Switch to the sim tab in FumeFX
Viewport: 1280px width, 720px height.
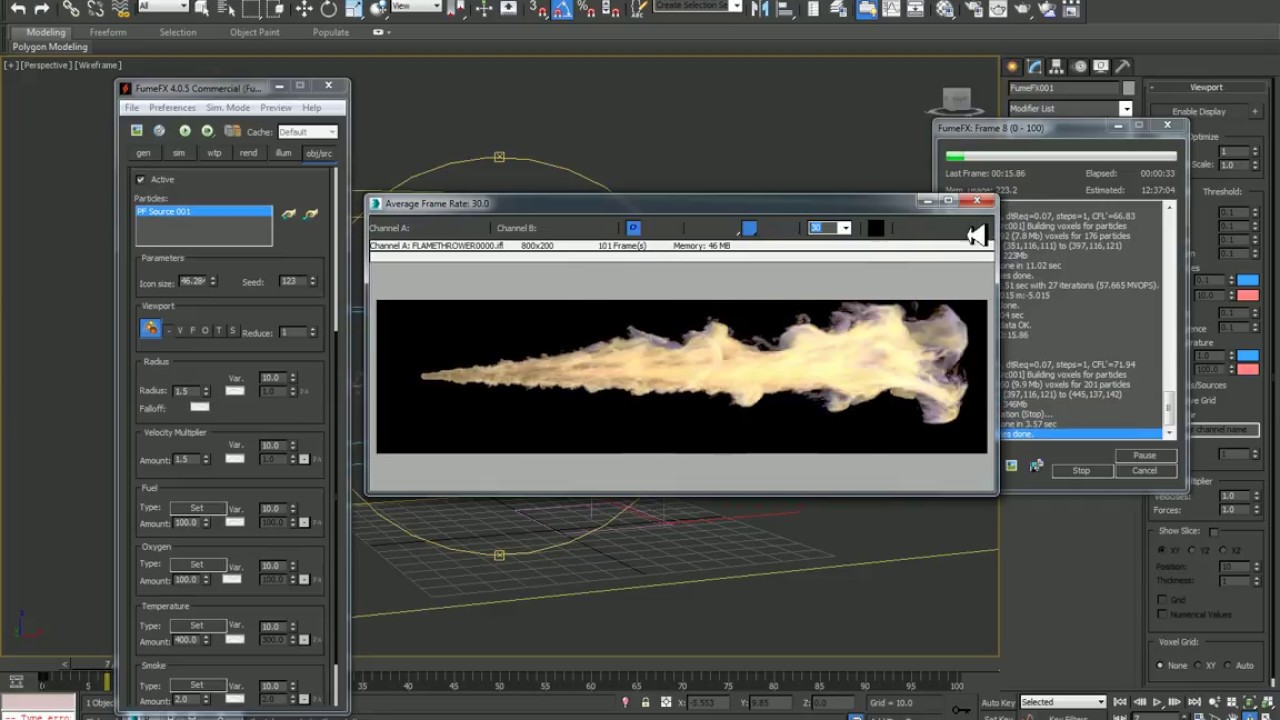pos(178,153)
